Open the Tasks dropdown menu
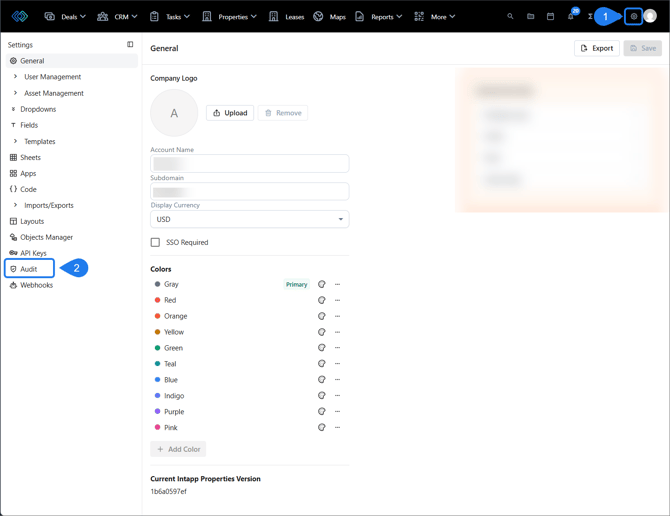 (170, 17)
